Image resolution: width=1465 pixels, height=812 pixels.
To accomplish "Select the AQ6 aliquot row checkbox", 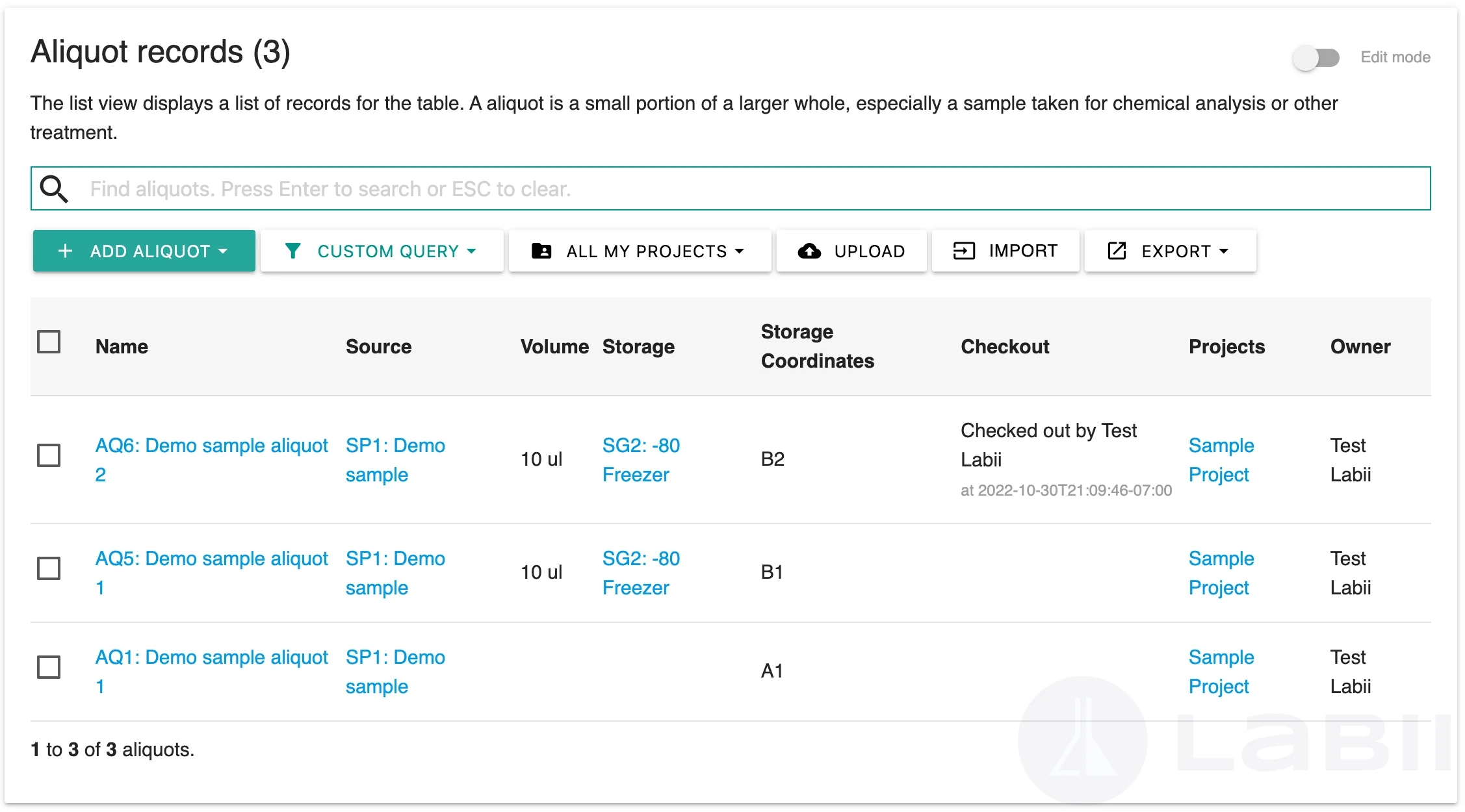I will tap(49, 455).
